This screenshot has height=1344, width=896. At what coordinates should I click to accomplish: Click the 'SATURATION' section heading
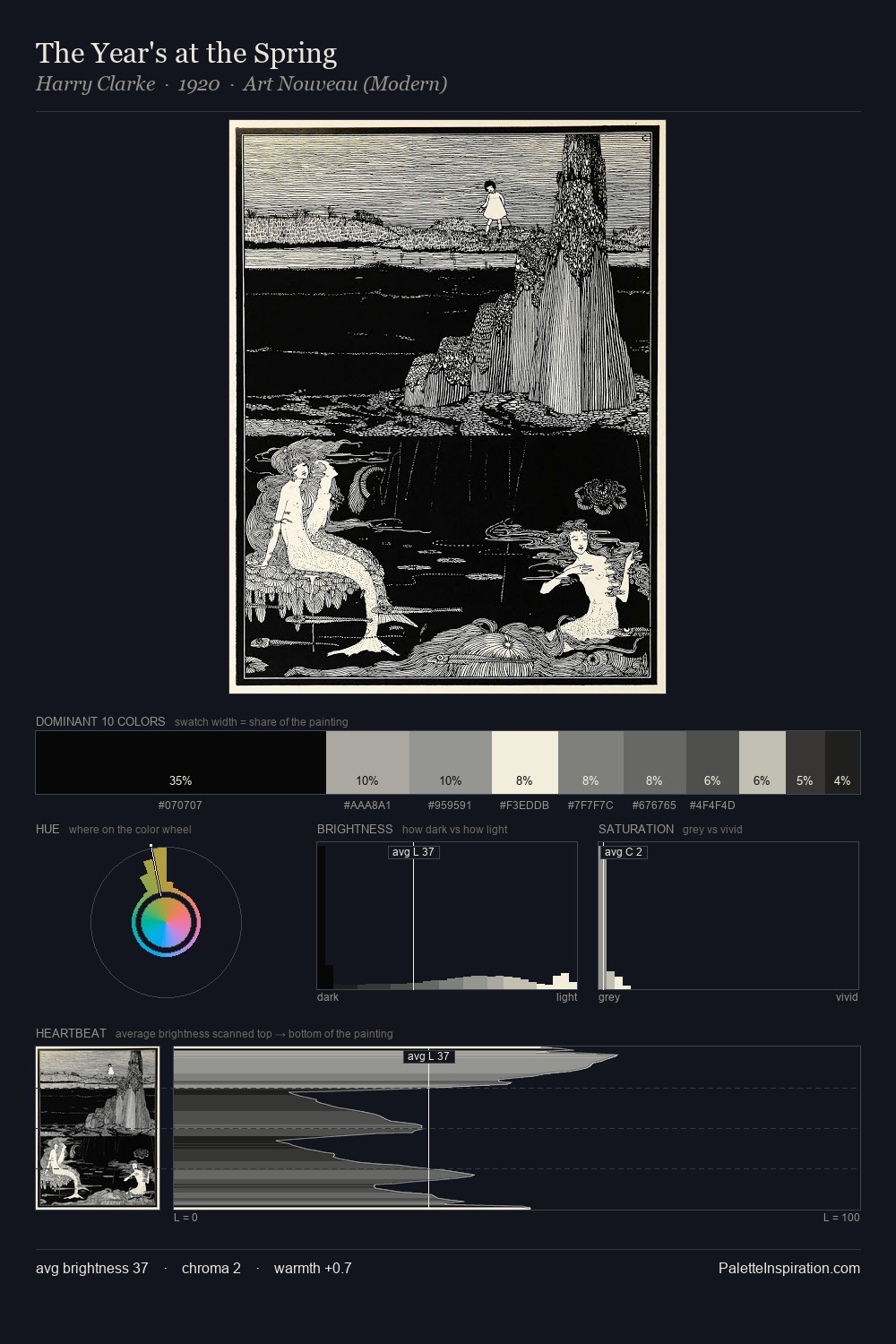coord(636,829)
